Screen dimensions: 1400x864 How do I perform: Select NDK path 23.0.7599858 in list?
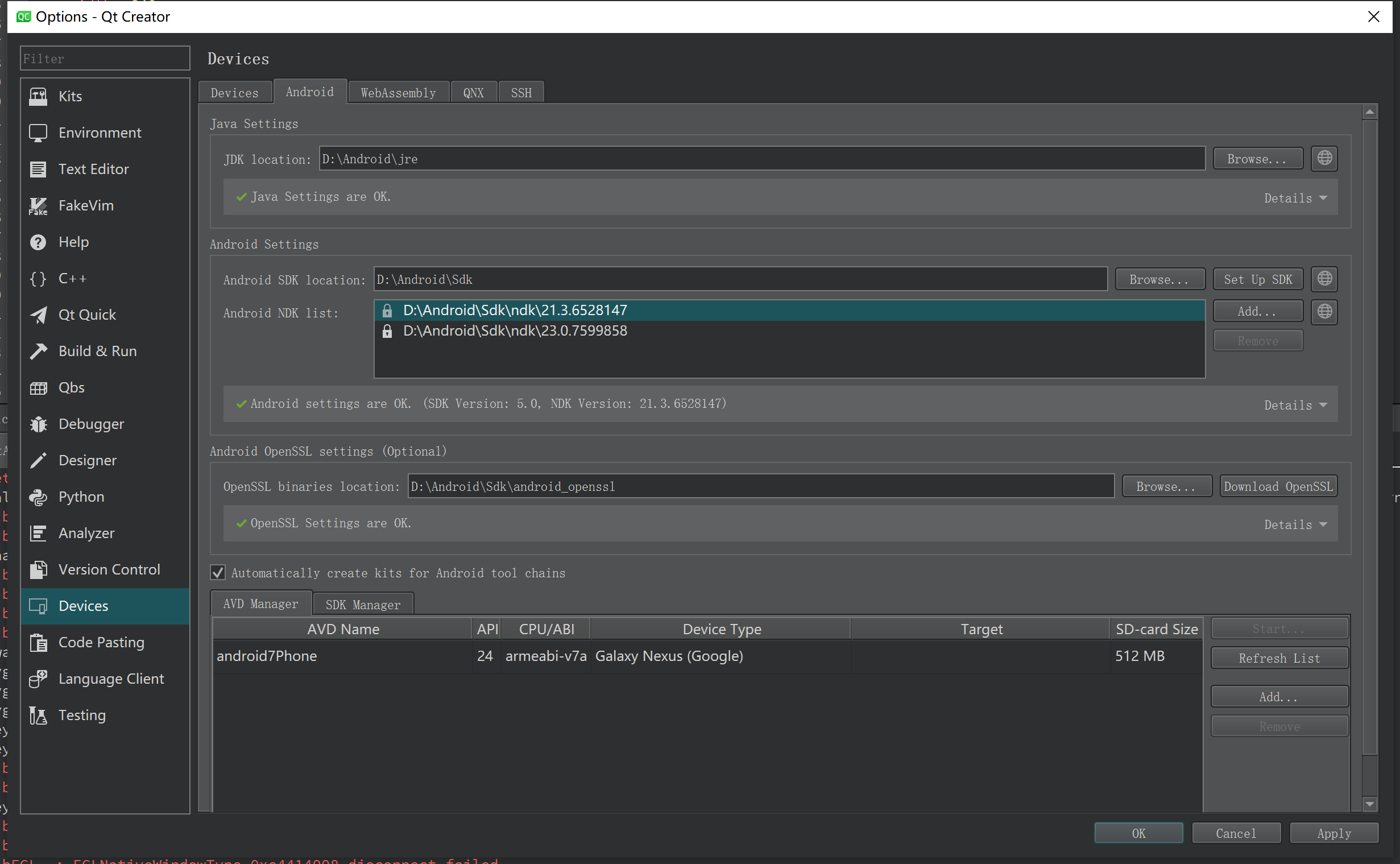(x=789, y=331)
